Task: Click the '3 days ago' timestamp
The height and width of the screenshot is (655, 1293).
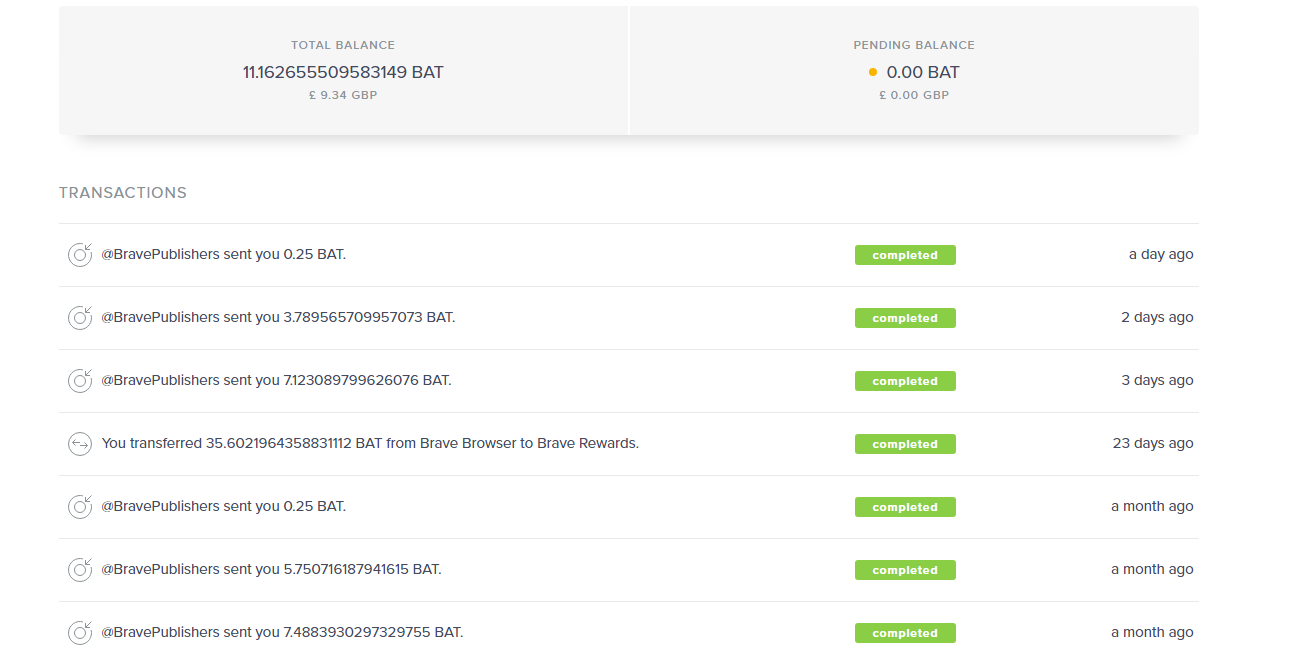Action: pos(1157,380)
